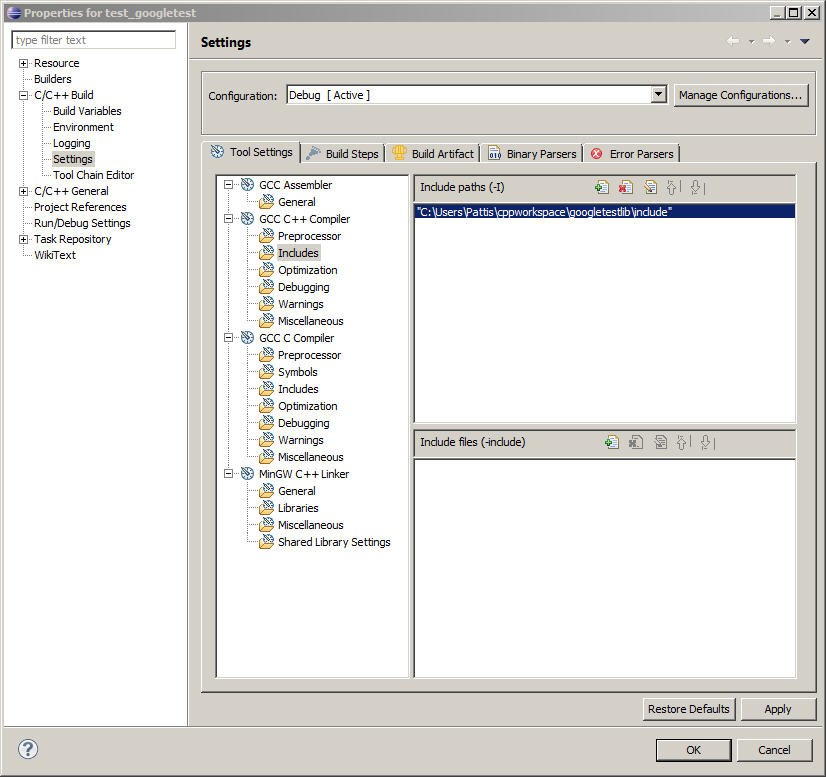Edit the selected include path

(650, 188)
